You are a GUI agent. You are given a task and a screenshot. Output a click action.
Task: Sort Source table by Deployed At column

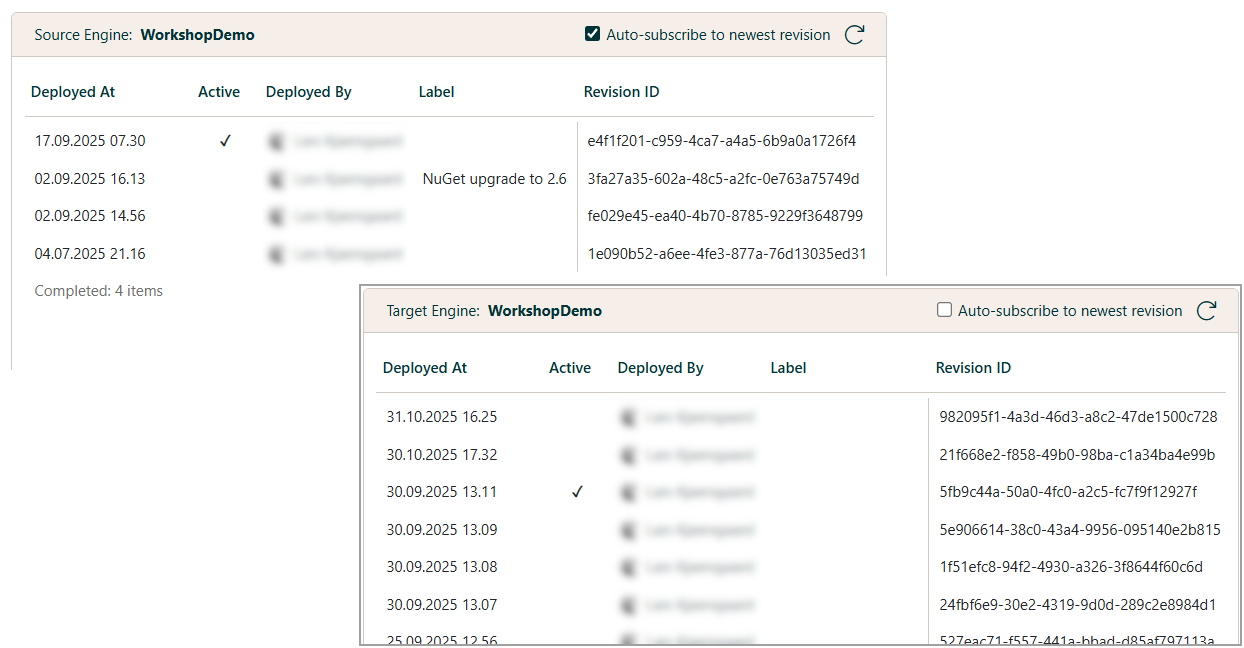coord(73,92)
